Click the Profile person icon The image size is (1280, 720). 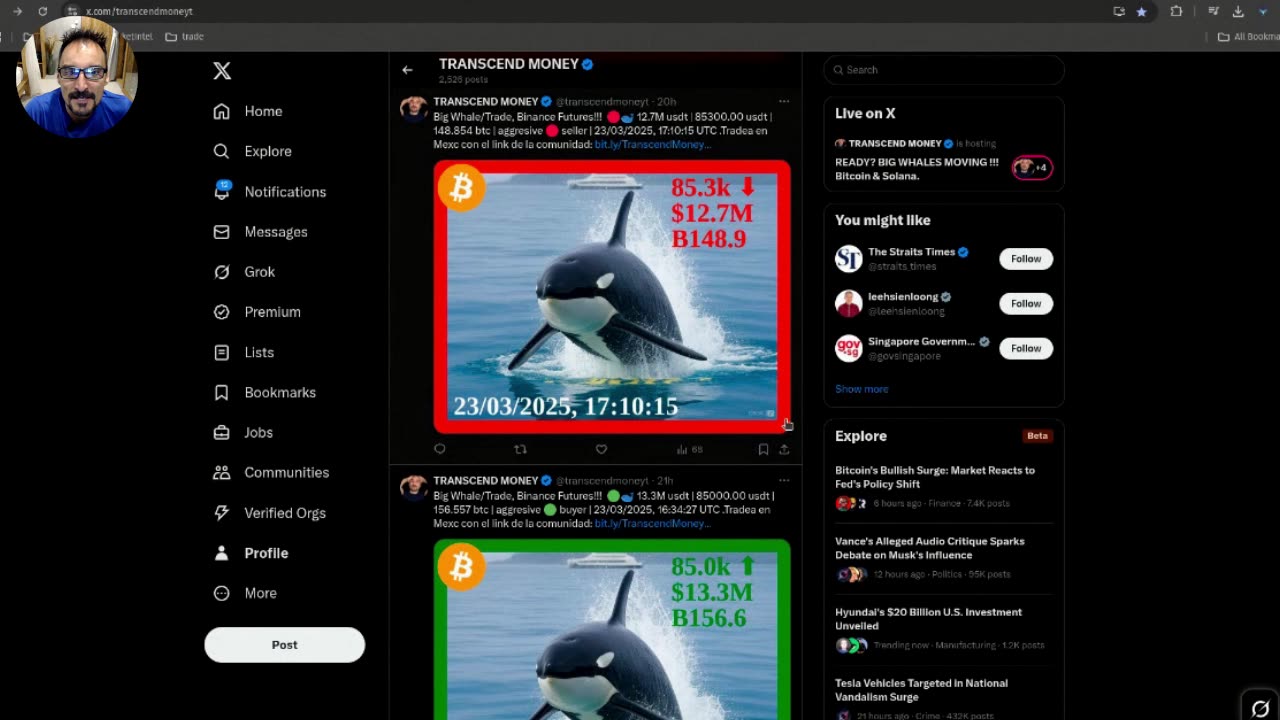tap(222, 552)
